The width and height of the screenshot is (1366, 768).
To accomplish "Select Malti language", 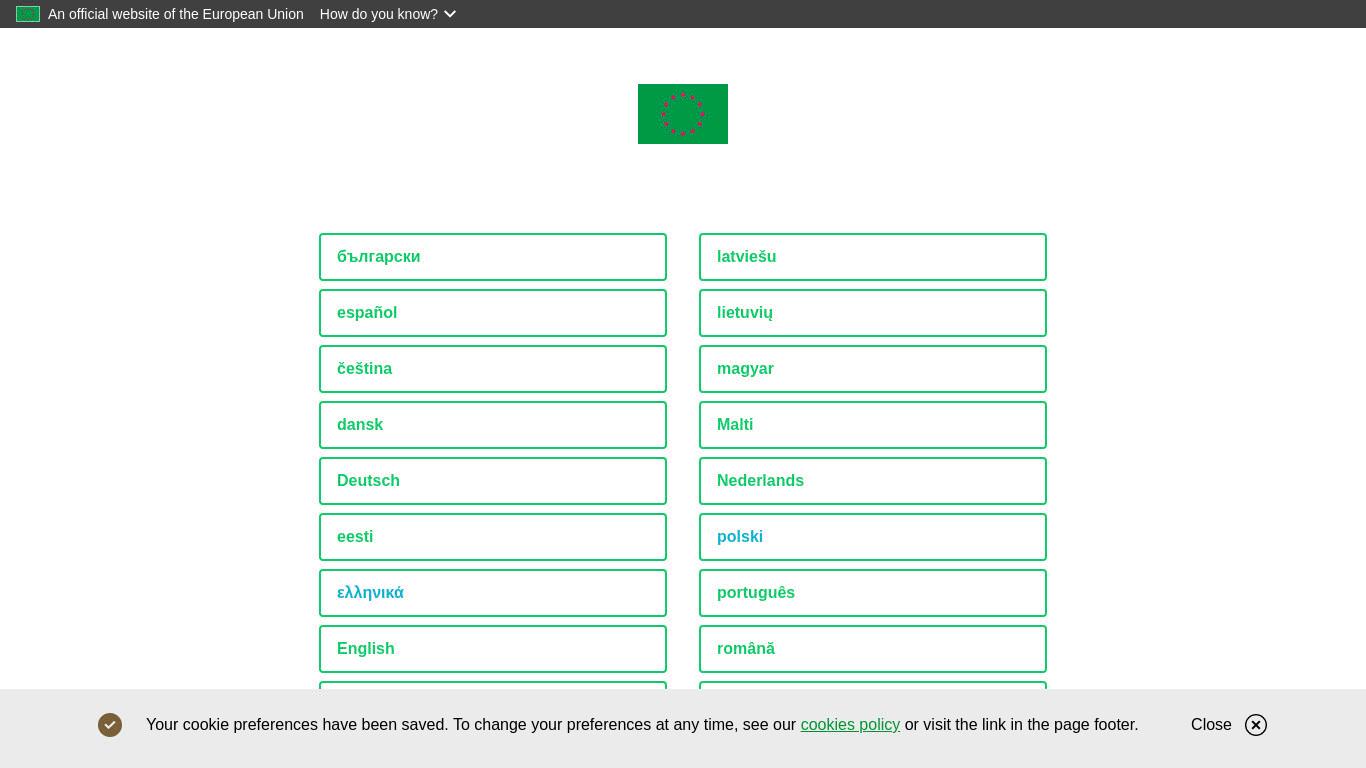I will point(873,425).
